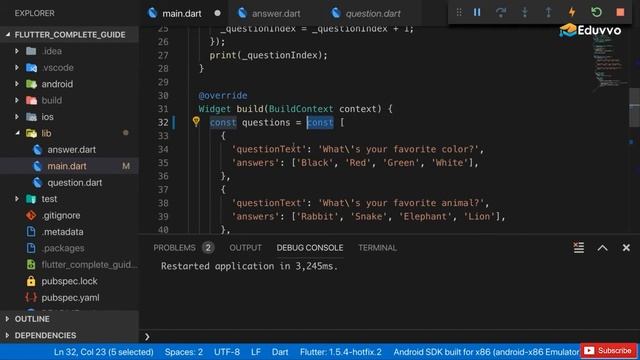Image resolution: width=640 pixels, height=360 pixels.
Task: Click the debug Step Into icon
Action: point(524,12)
